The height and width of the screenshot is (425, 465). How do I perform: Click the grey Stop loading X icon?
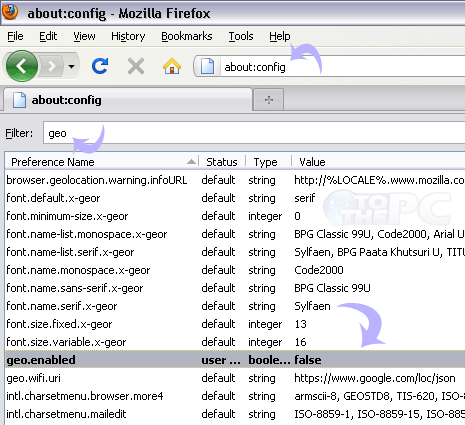(x=136, y=66)
